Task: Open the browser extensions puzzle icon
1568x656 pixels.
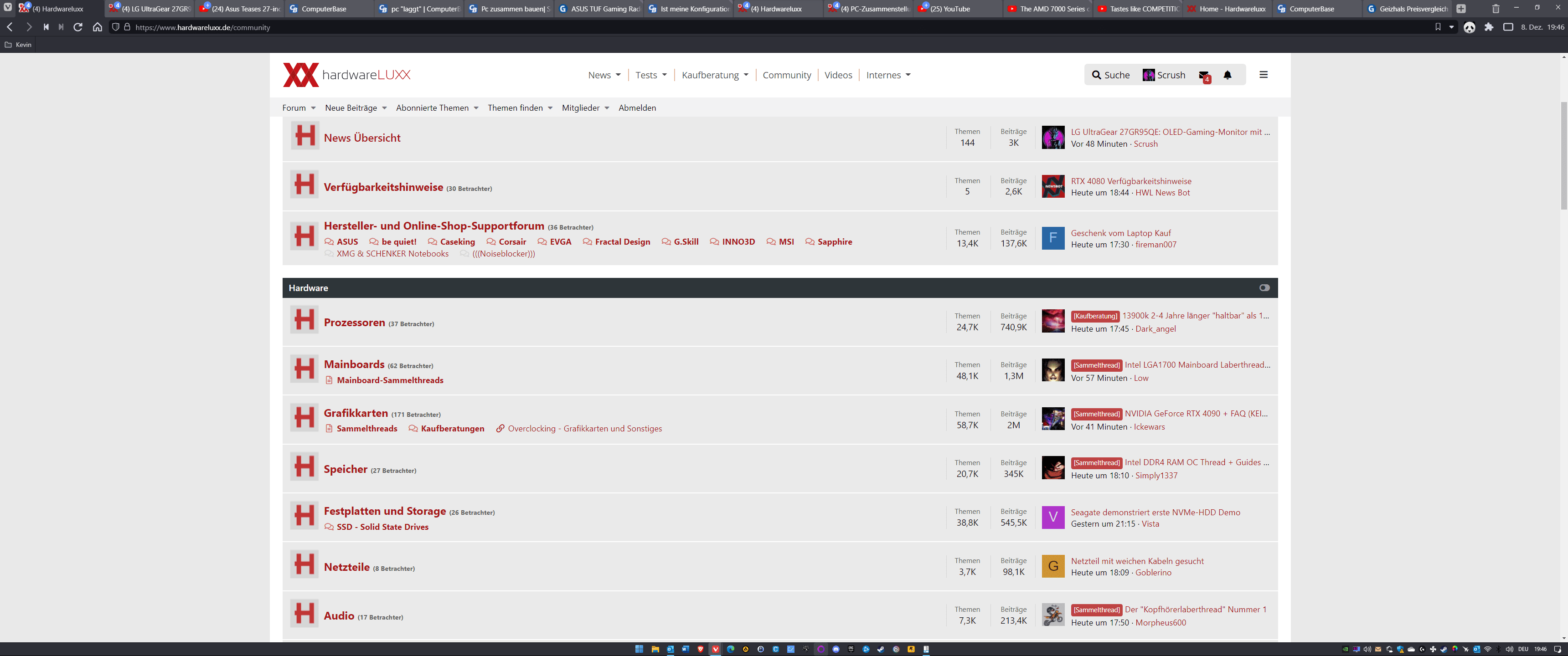Action: pos(1489,27)
